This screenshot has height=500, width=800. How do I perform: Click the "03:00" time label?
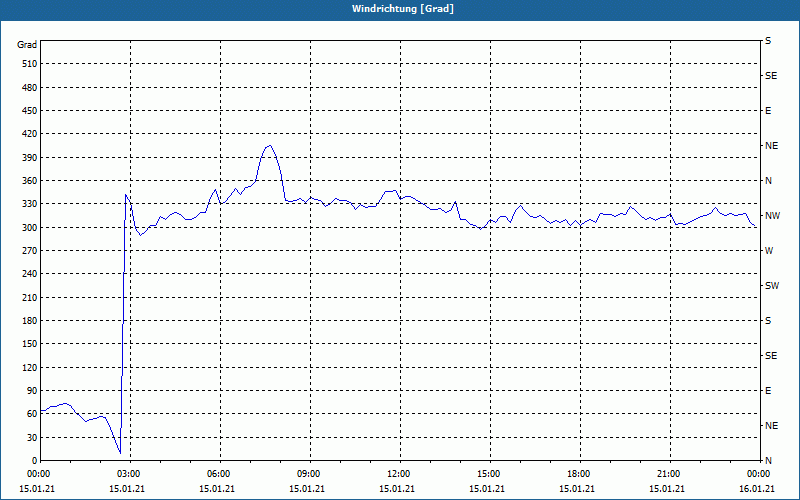[130, 474]
